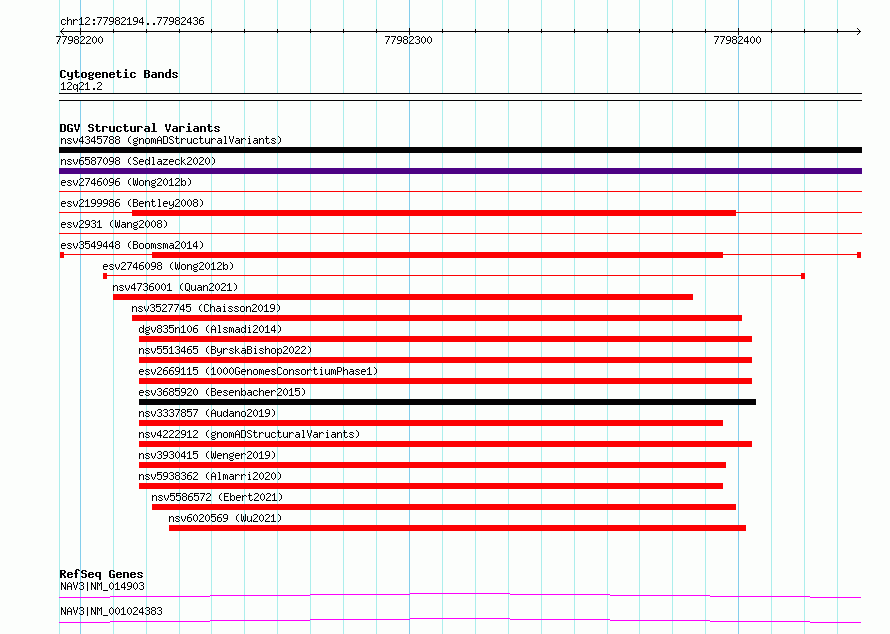Viewport: 890px width, 634px height.
Task: Select the red esv2199986 variant bar
Action: (434, 213)
